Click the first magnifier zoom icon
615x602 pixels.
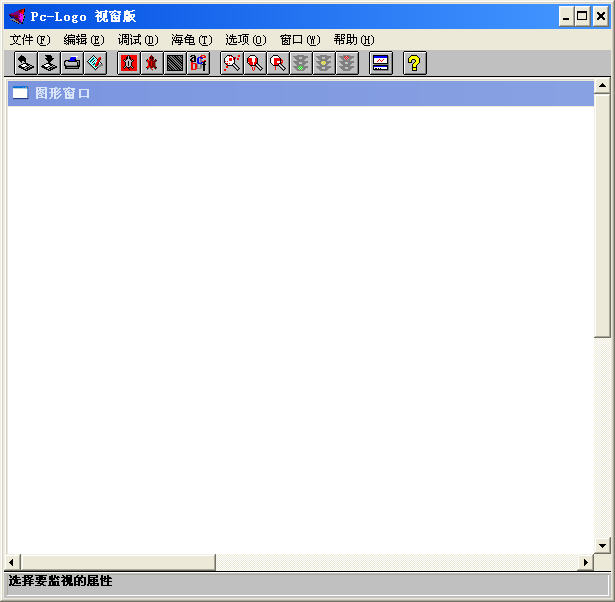coord(232,63)
